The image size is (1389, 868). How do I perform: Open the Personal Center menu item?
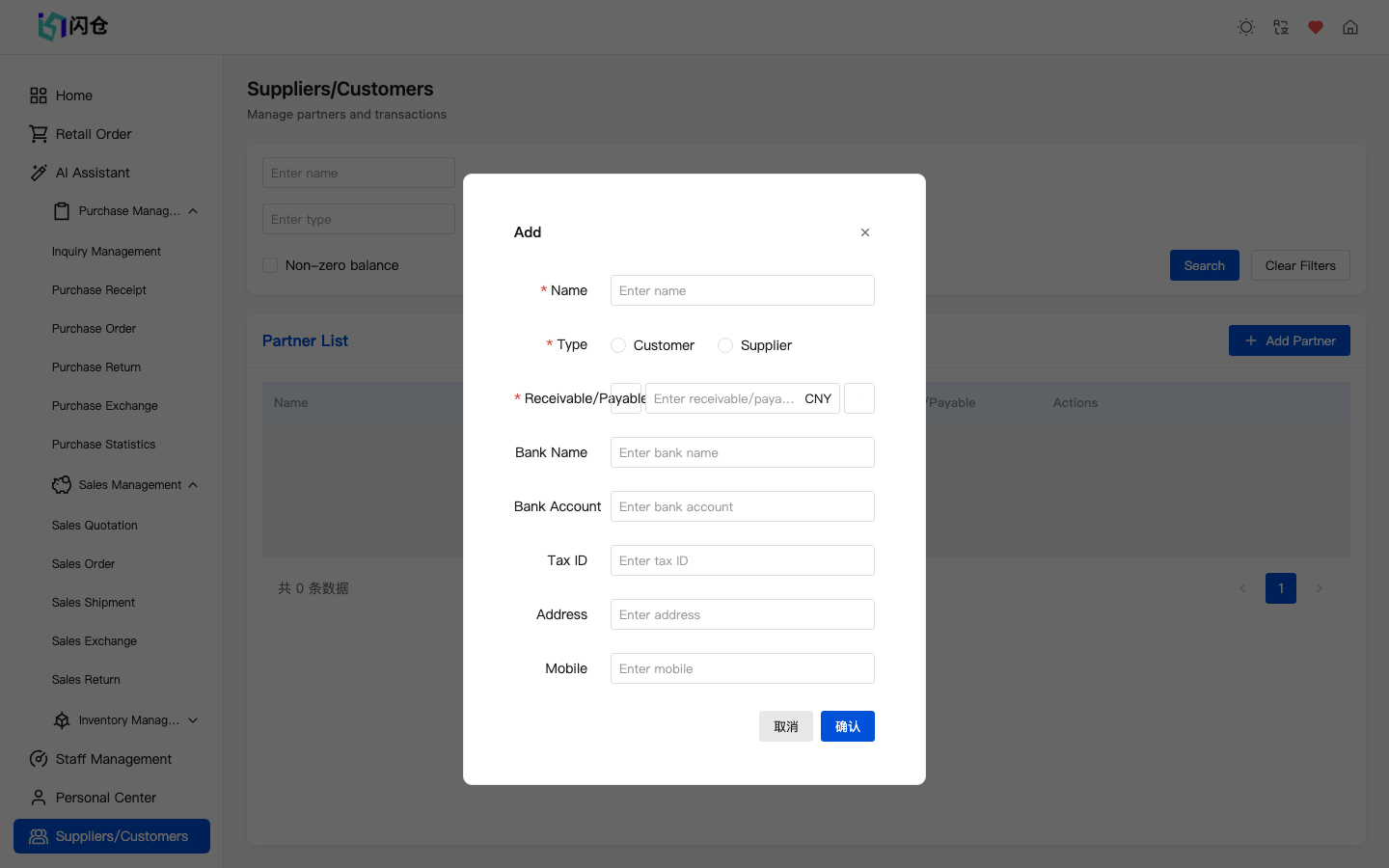106,798
